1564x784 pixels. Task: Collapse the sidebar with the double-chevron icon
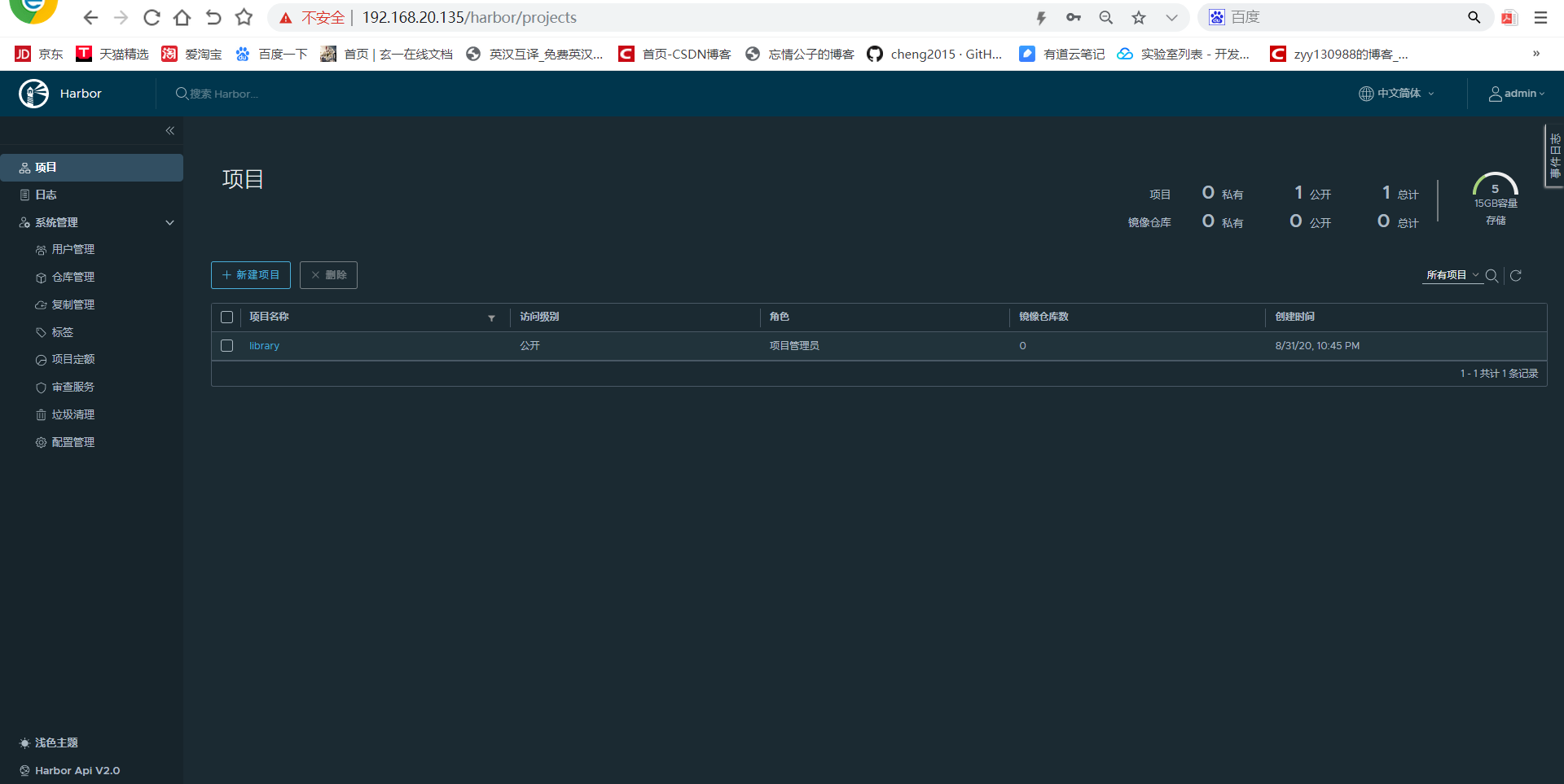click(x=169, y=130)
